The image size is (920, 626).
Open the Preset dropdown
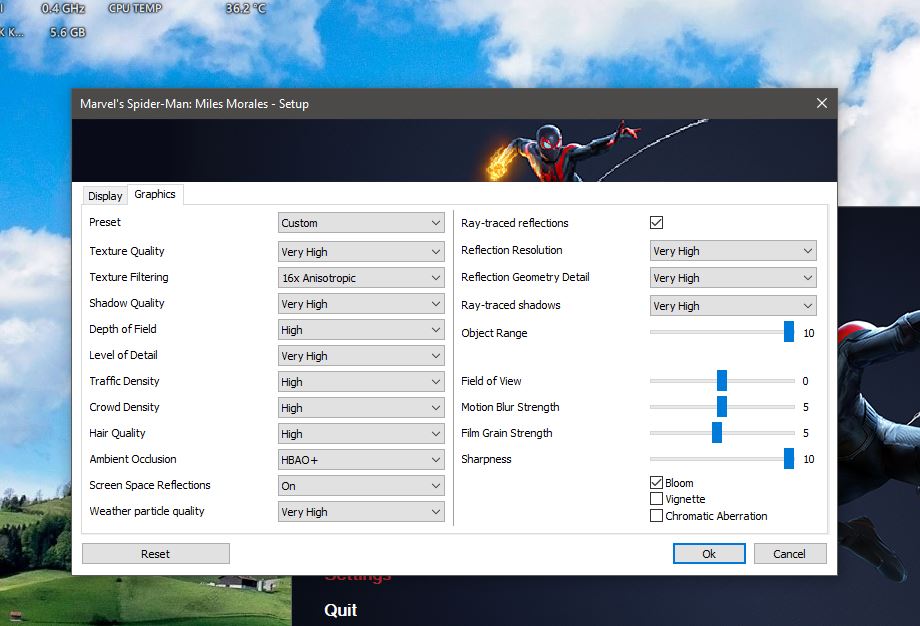[x=361, y=223]
